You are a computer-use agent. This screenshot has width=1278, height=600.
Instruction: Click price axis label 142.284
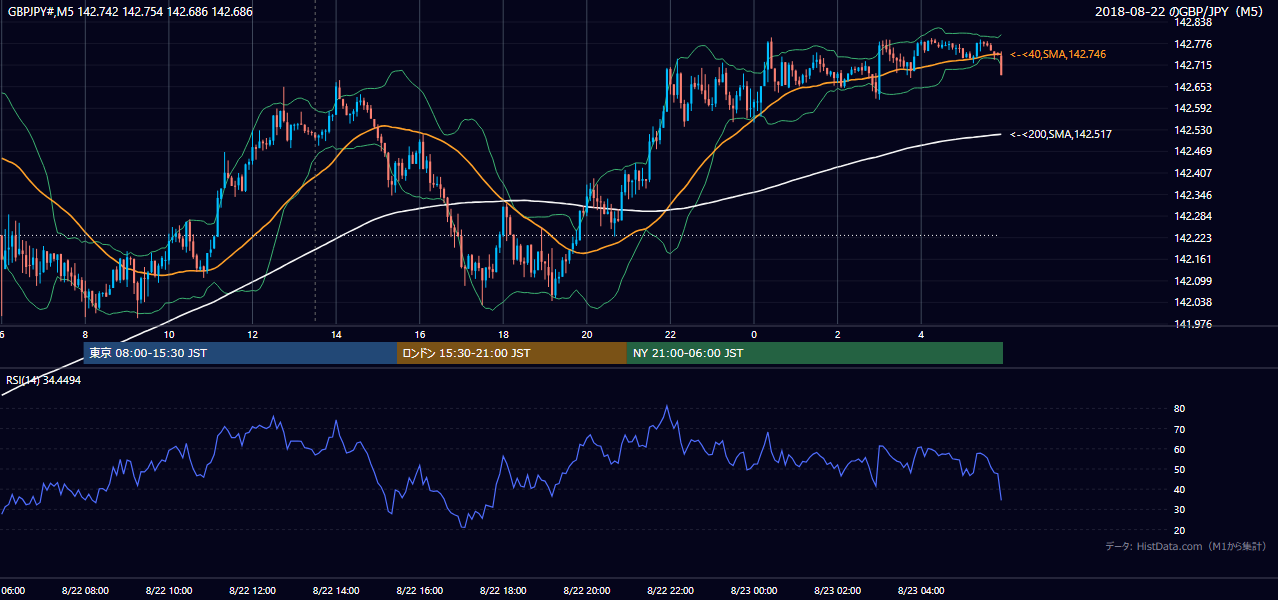(x=1193, y=216)
